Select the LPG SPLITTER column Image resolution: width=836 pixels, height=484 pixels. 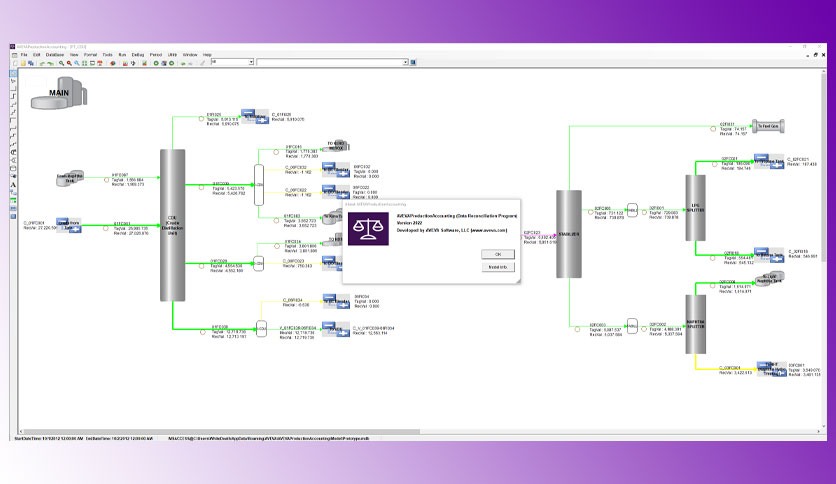(x=695, y=208)
